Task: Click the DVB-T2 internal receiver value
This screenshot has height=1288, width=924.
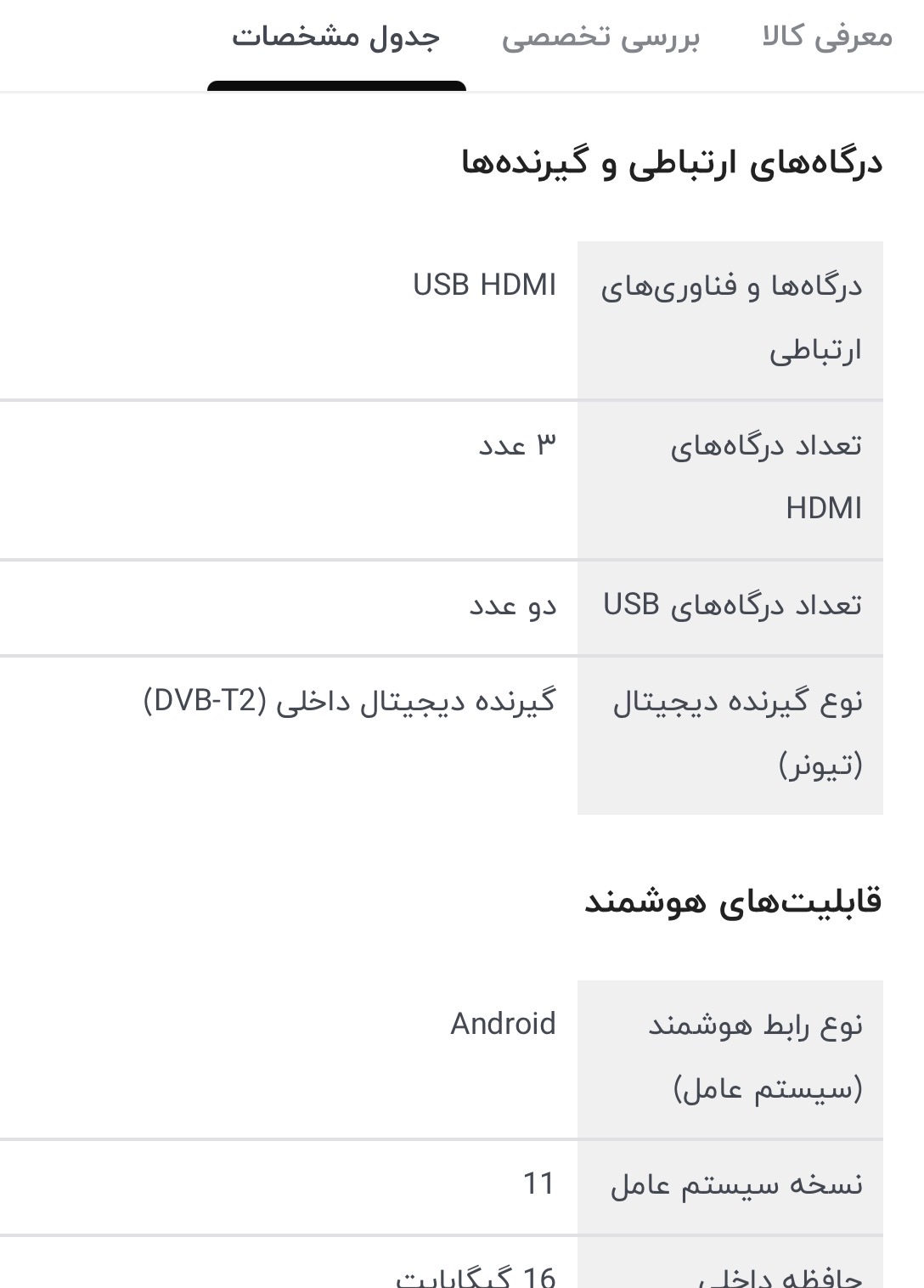Action: click(350, 702)
